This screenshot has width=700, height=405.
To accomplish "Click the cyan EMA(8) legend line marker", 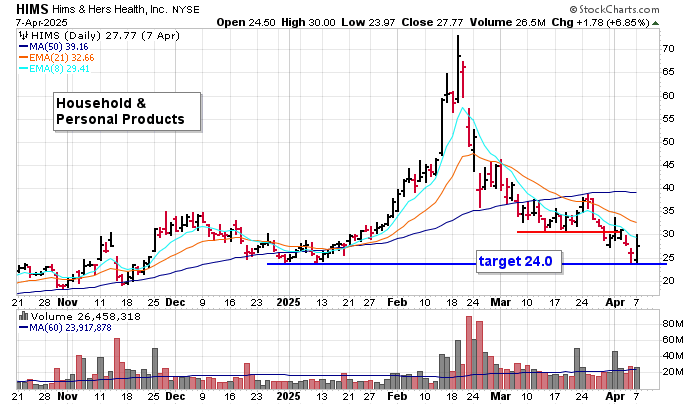I will click(23, 69).
